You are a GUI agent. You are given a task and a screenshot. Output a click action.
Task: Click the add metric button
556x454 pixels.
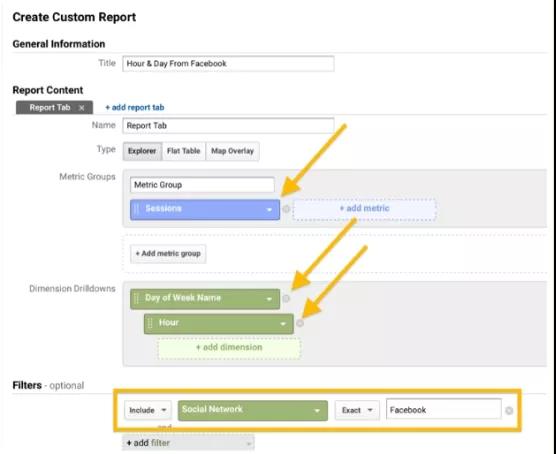point(365,209)
